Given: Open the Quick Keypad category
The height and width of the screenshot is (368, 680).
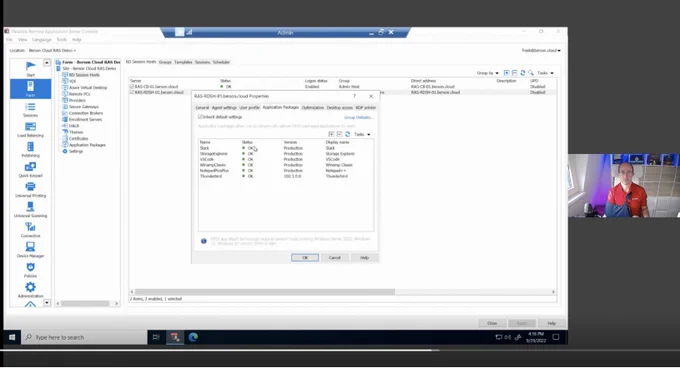Looking at the screenshot, I should 30,169.
